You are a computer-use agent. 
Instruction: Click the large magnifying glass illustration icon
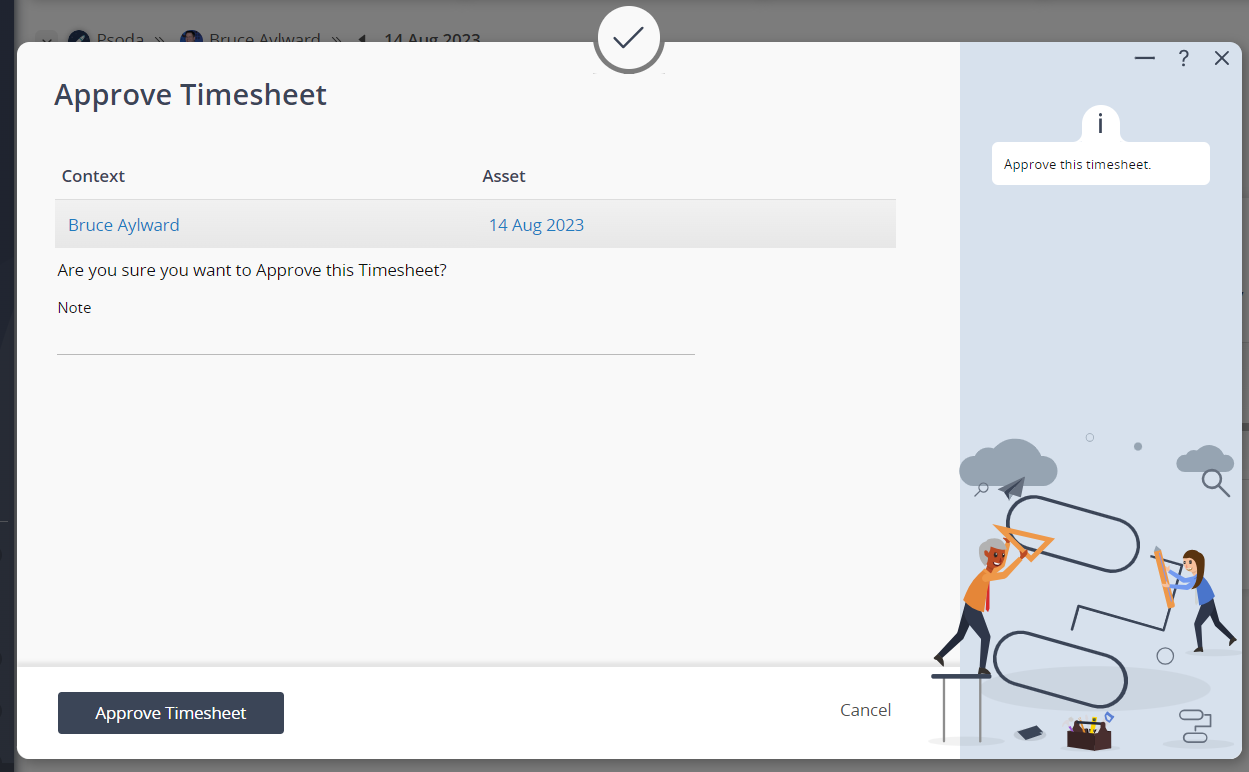1215,483
